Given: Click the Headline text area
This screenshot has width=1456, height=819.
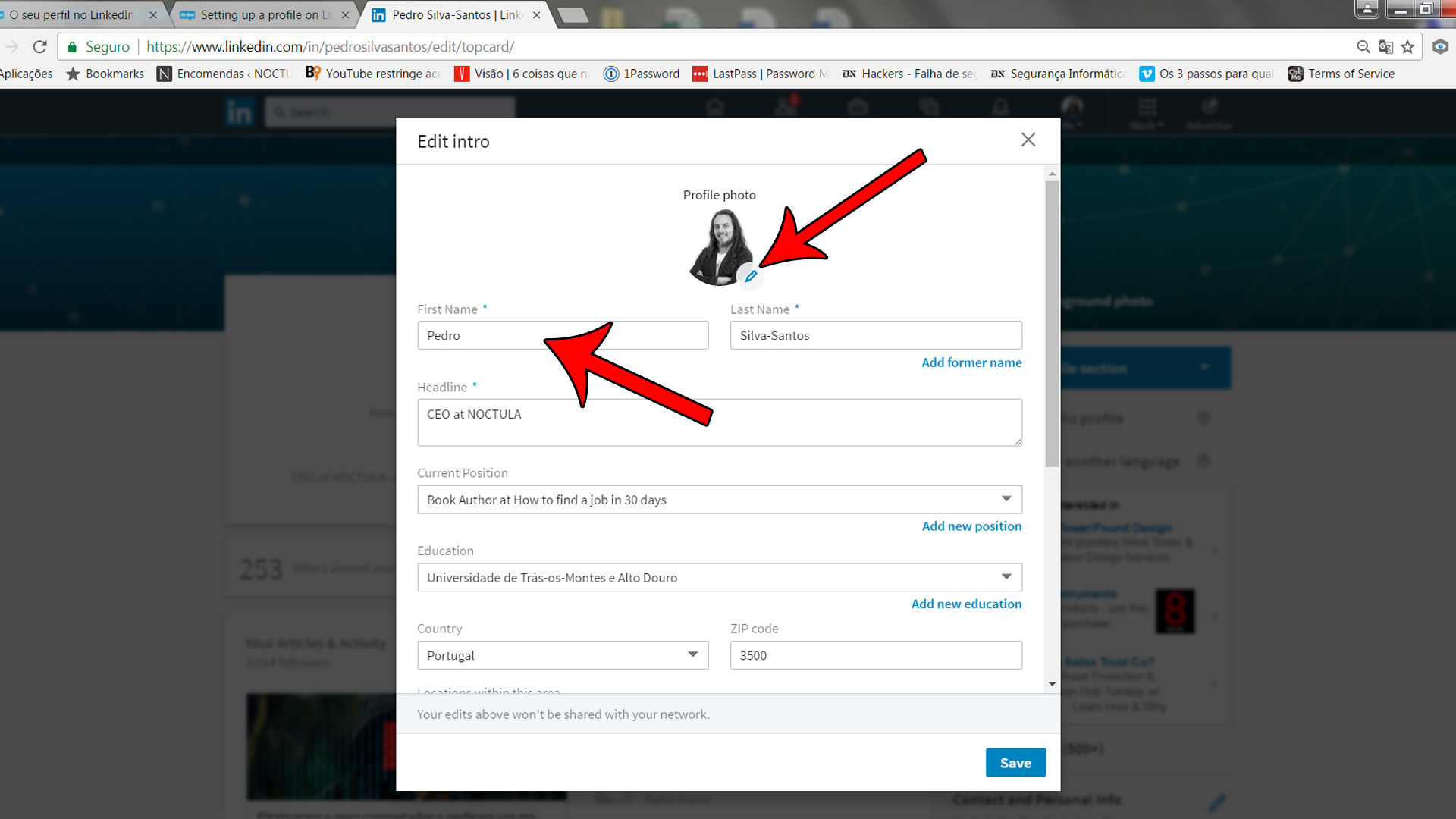Looking at the screenshot, I should pyautogui.click(x=720, y=422).
